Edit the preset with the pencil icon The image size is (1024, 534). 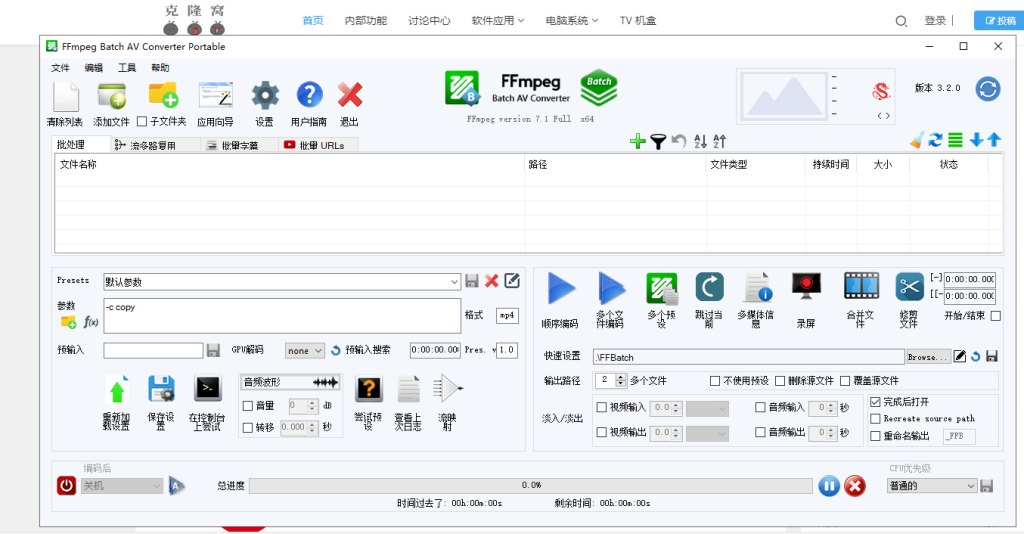tap(513, 281)
